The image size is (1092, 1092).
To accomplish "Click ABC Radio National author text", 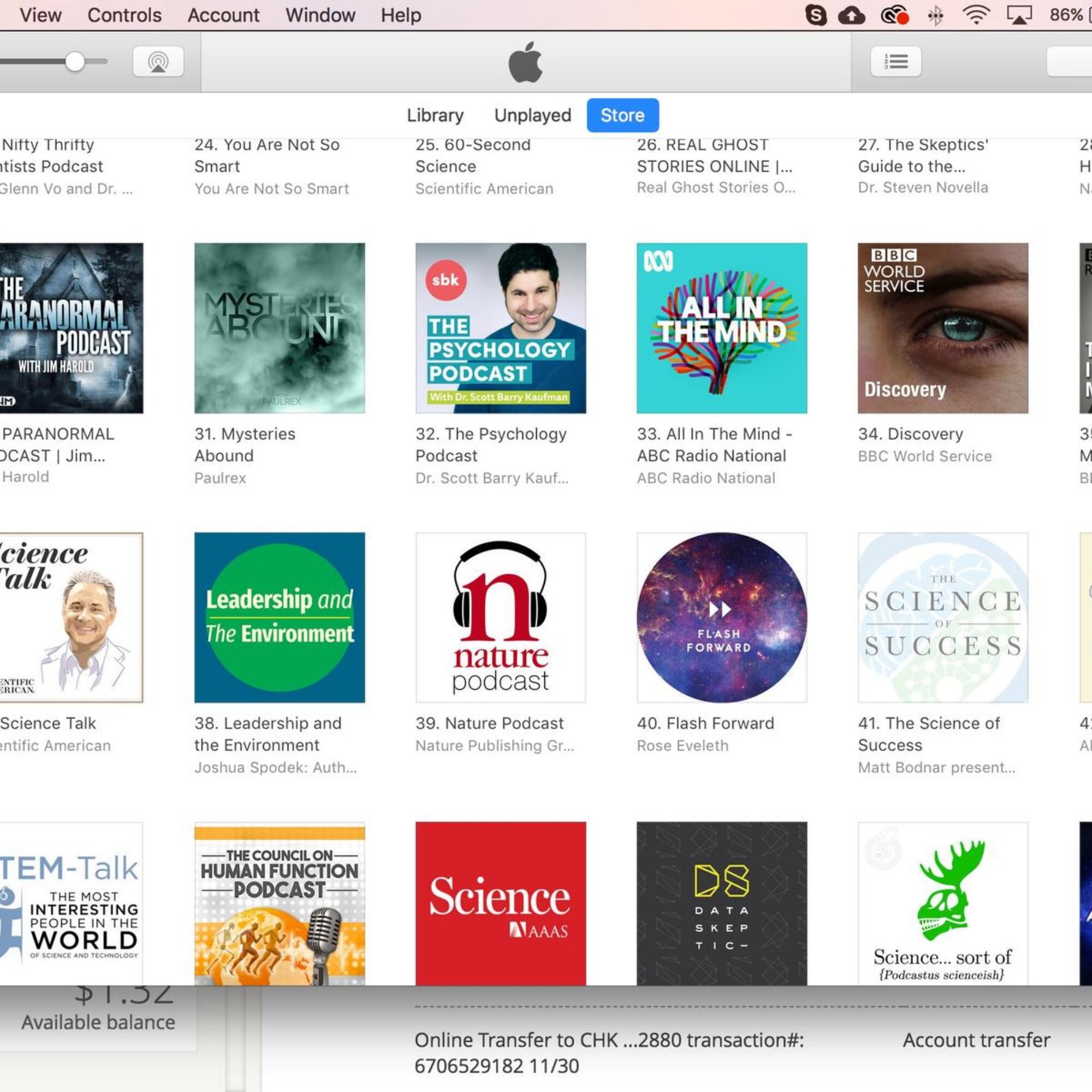I will 706,478.
